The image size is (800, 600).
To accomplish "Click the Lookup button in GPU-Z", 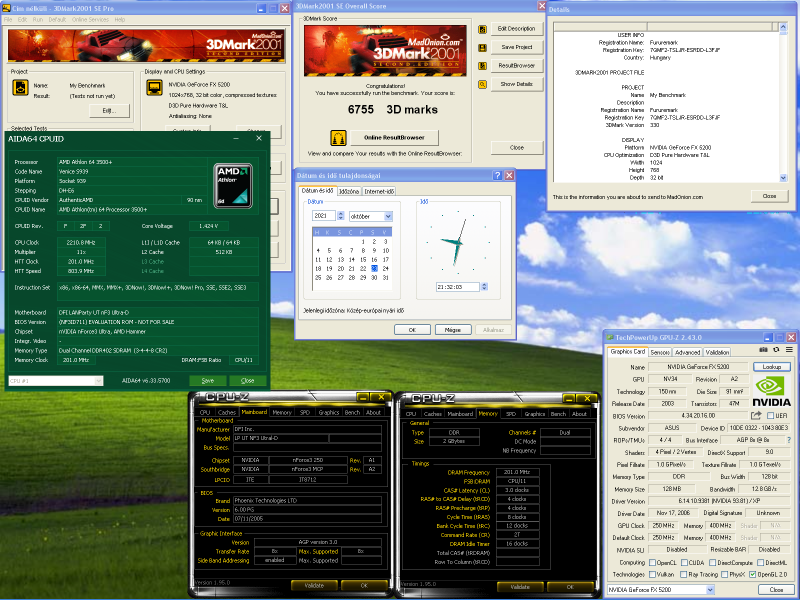I will click(771, 367).
